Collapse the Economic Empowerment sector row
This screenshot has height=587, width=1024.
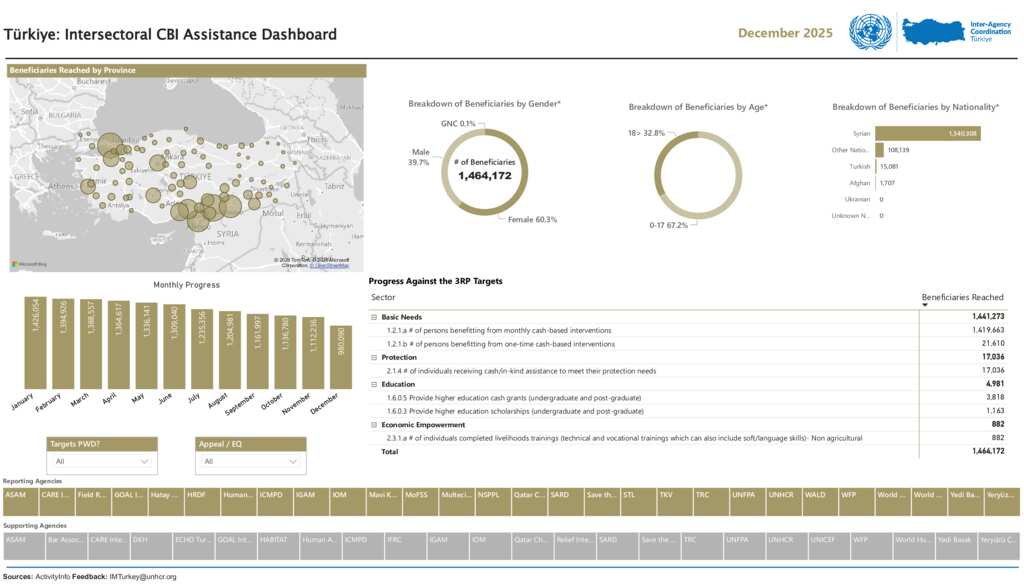374,424
